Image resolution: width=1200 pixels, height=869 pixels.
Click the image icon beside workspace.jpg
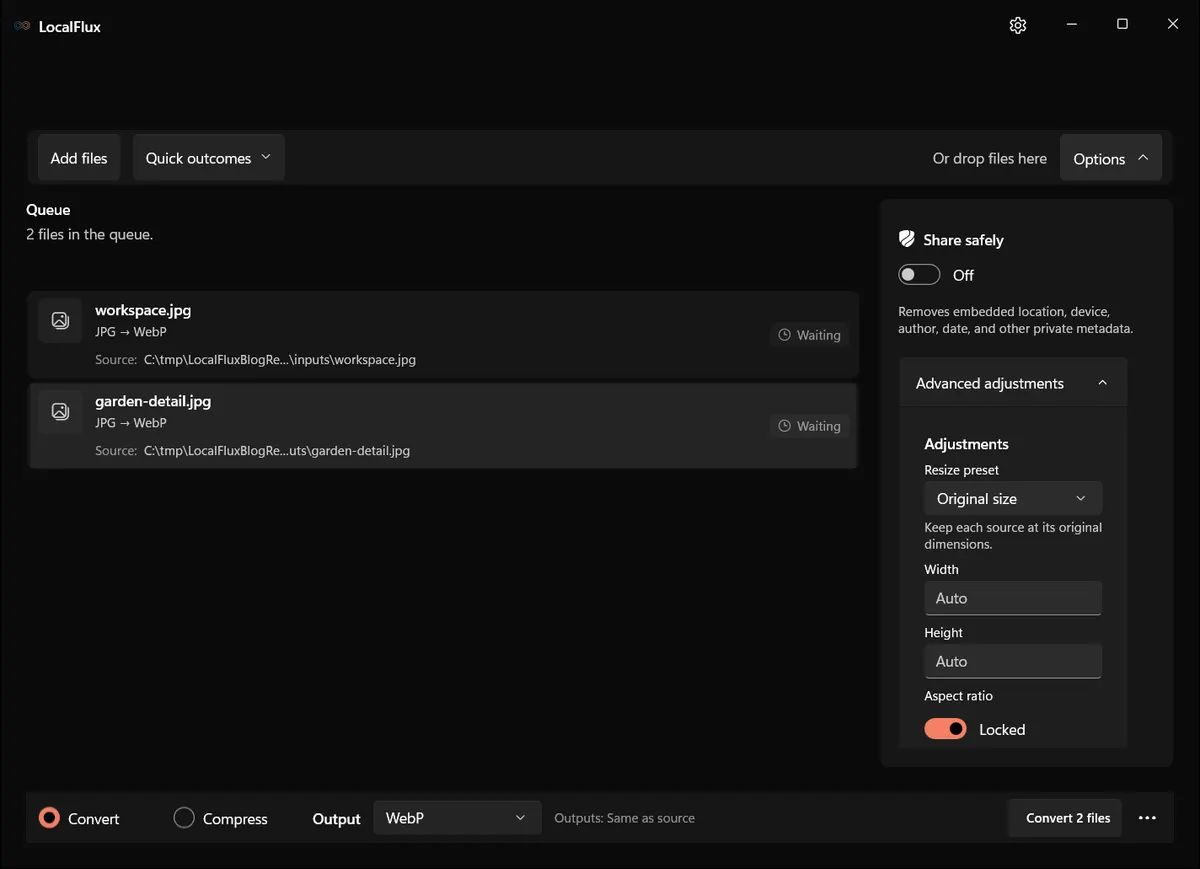click(60, 320)
